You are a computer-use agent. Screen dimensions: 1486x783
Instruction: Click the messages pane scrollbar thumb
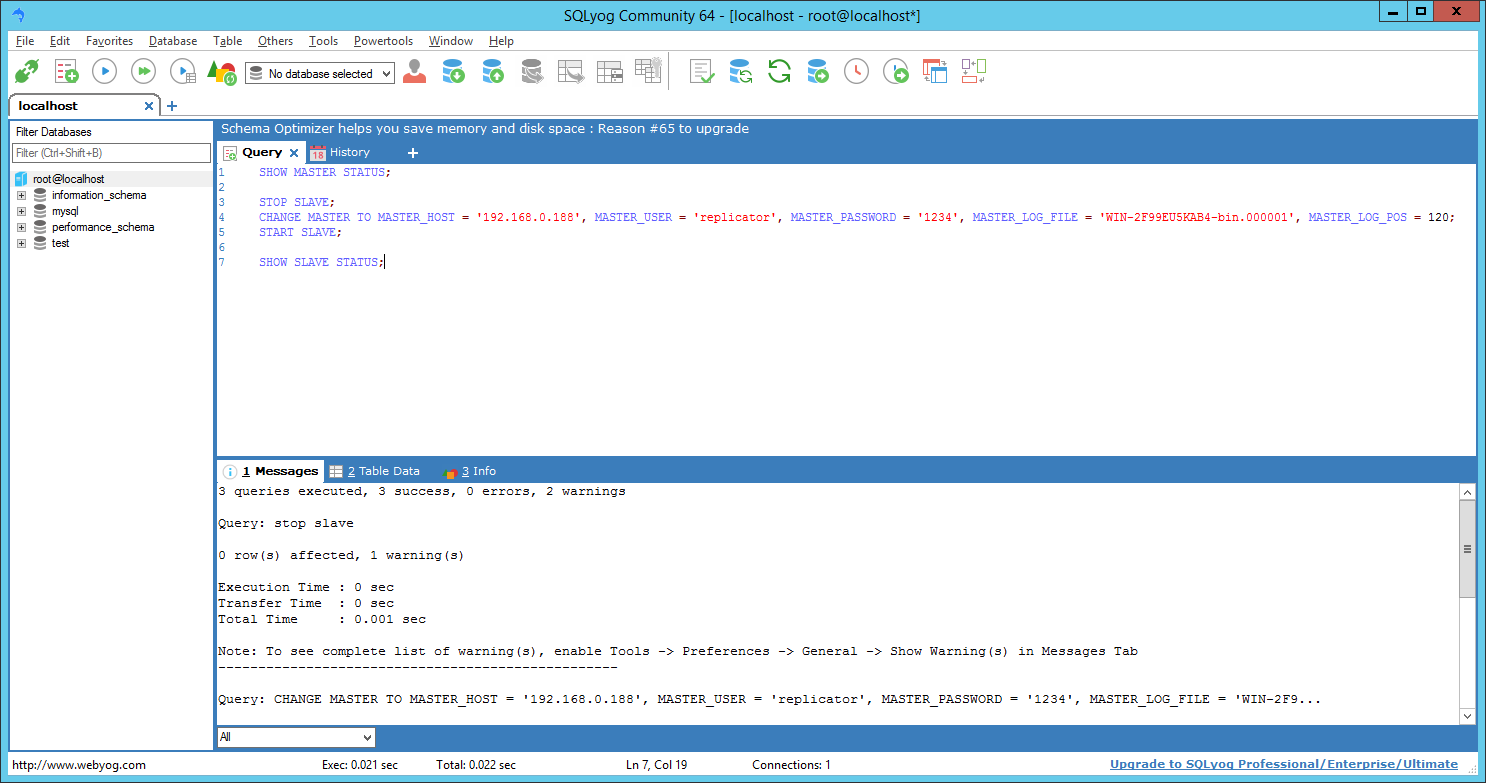click(x=1467, y=549)
